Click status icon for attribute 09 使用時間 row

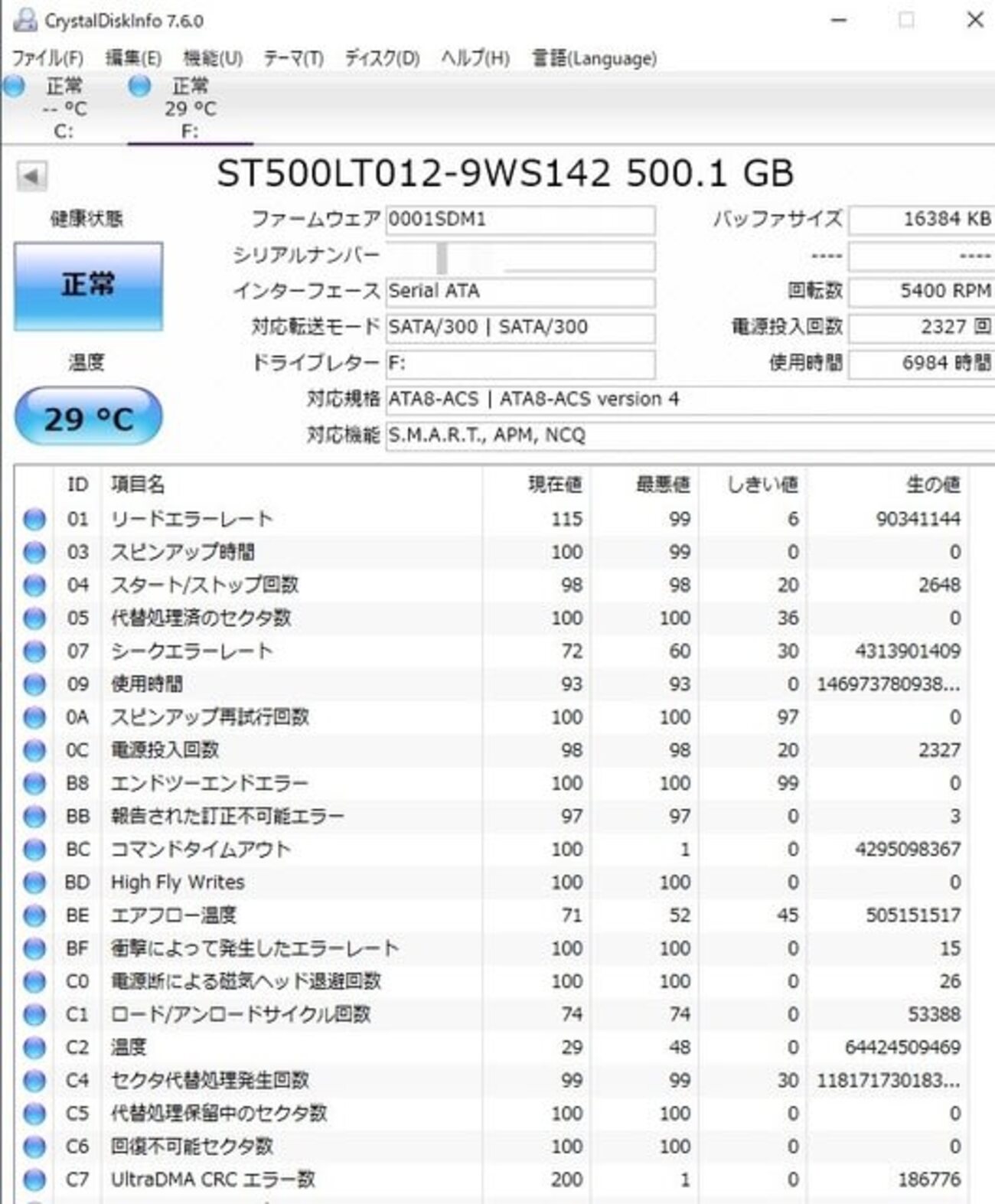point(34,684)
